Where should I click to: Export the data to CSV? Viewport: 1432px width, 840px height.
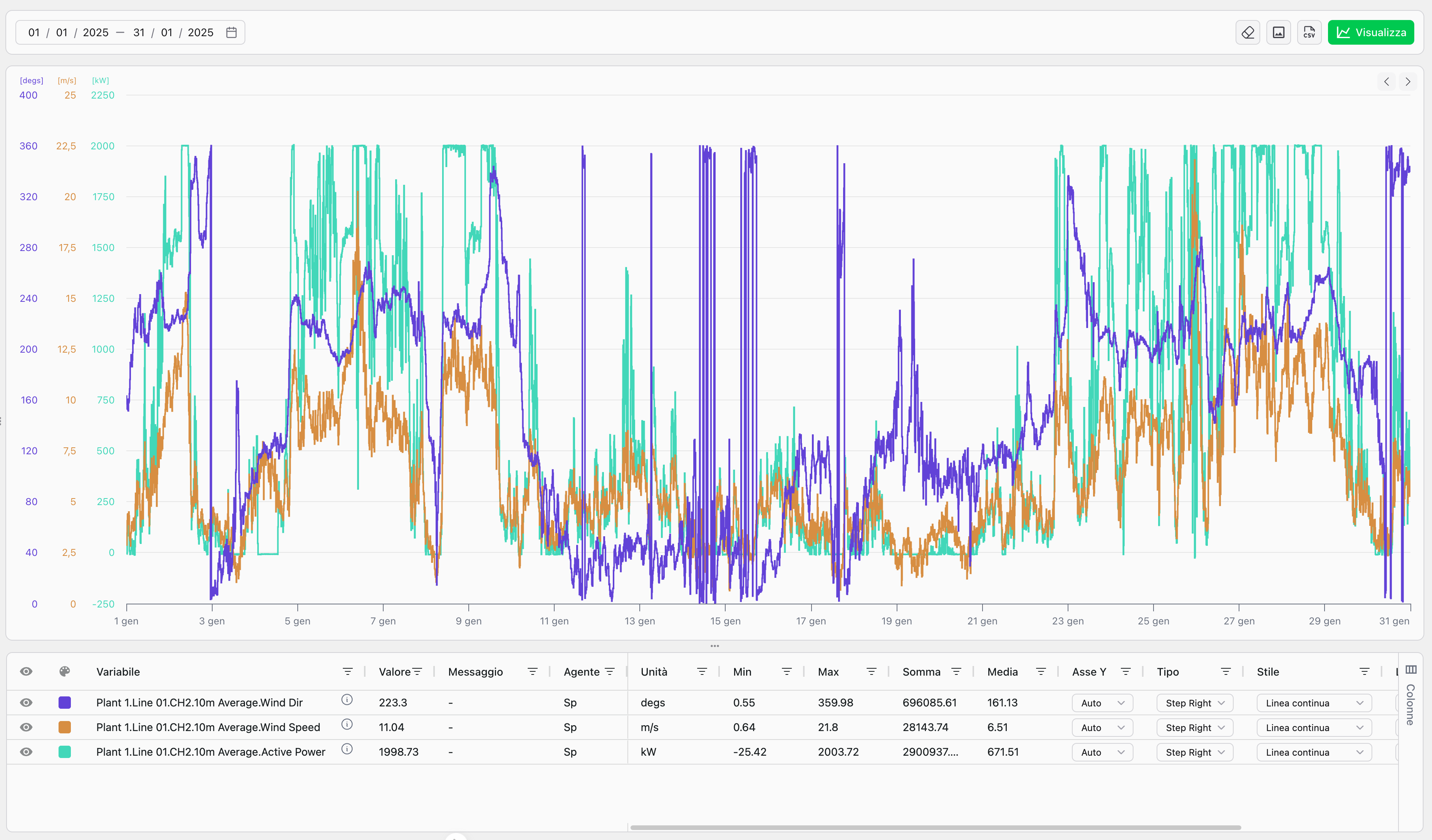coord(1309,32)
